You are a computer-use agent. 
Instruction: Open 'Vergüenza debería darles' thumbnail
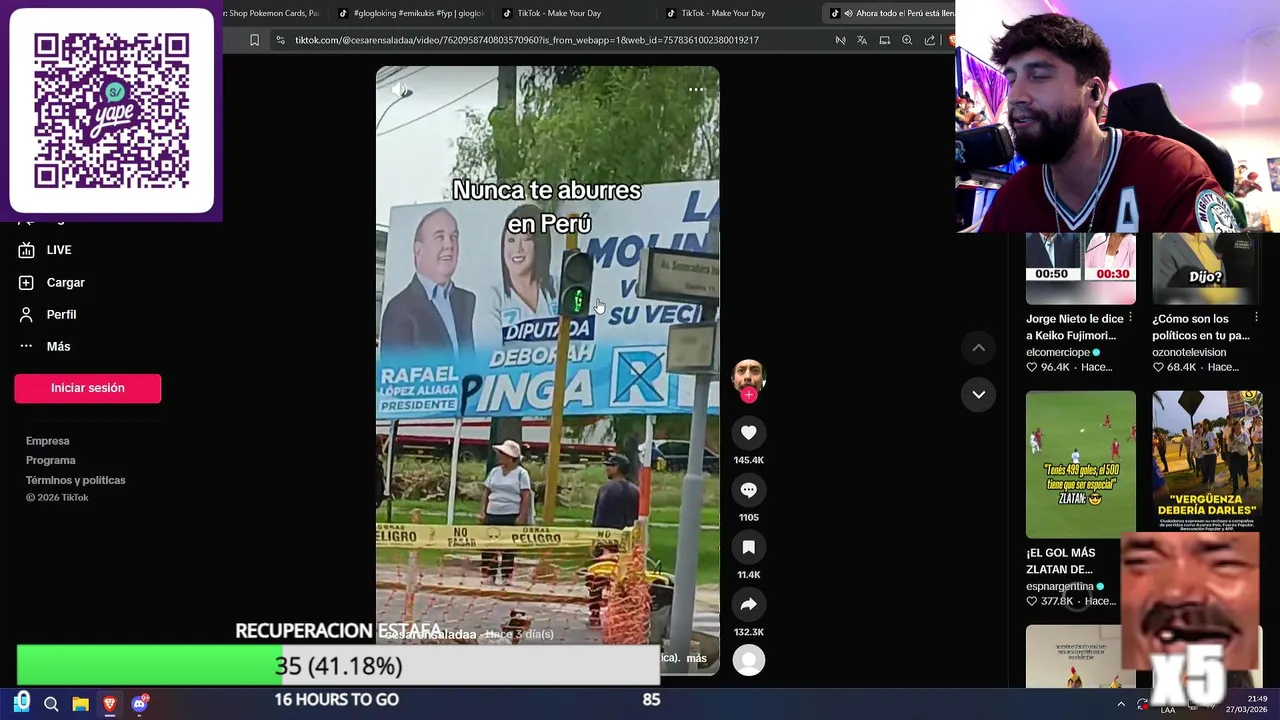point(1207,464)
